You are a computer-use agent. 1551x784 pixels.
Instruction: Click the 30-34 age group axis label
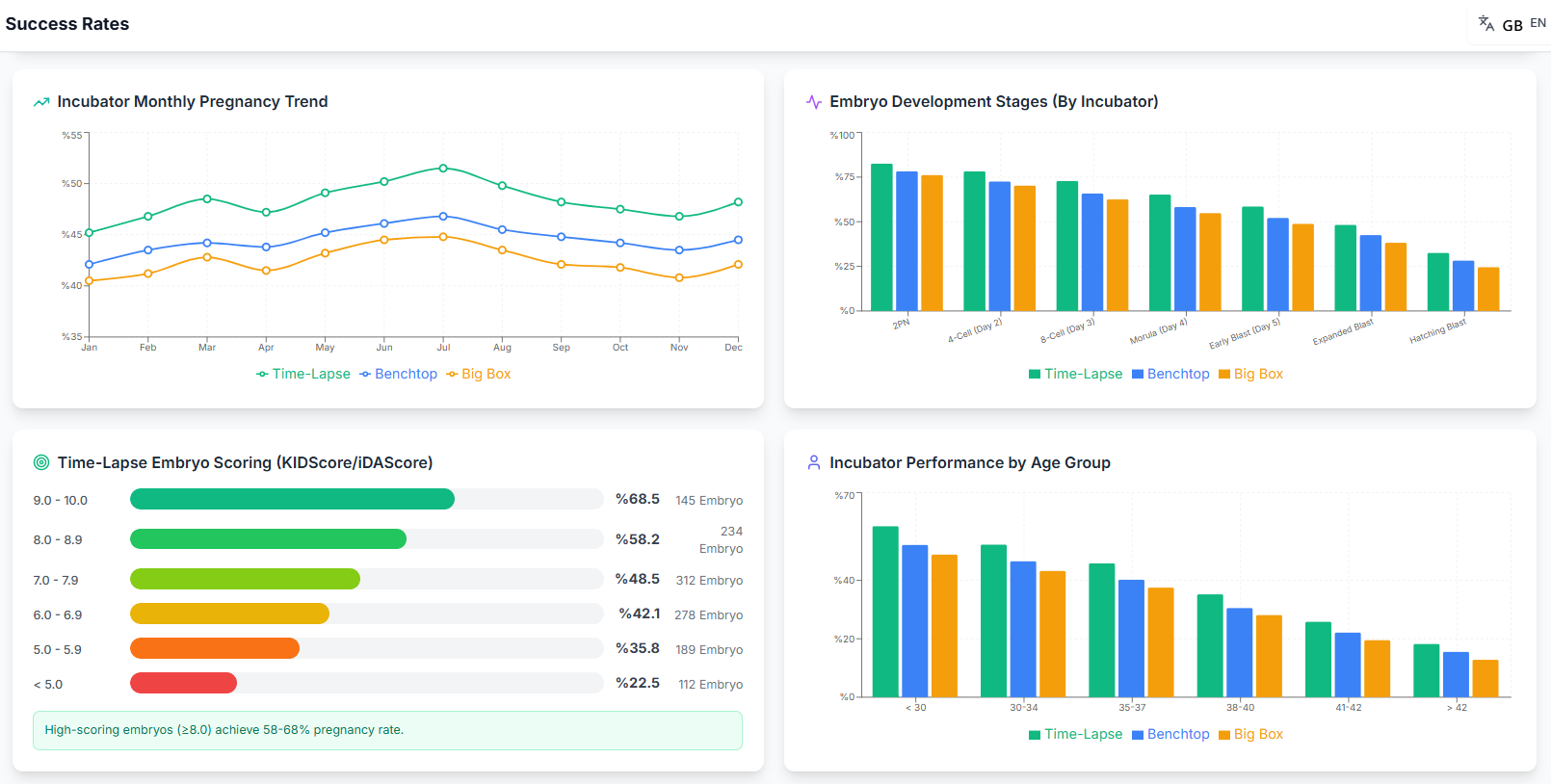(x=1023, y=707)
